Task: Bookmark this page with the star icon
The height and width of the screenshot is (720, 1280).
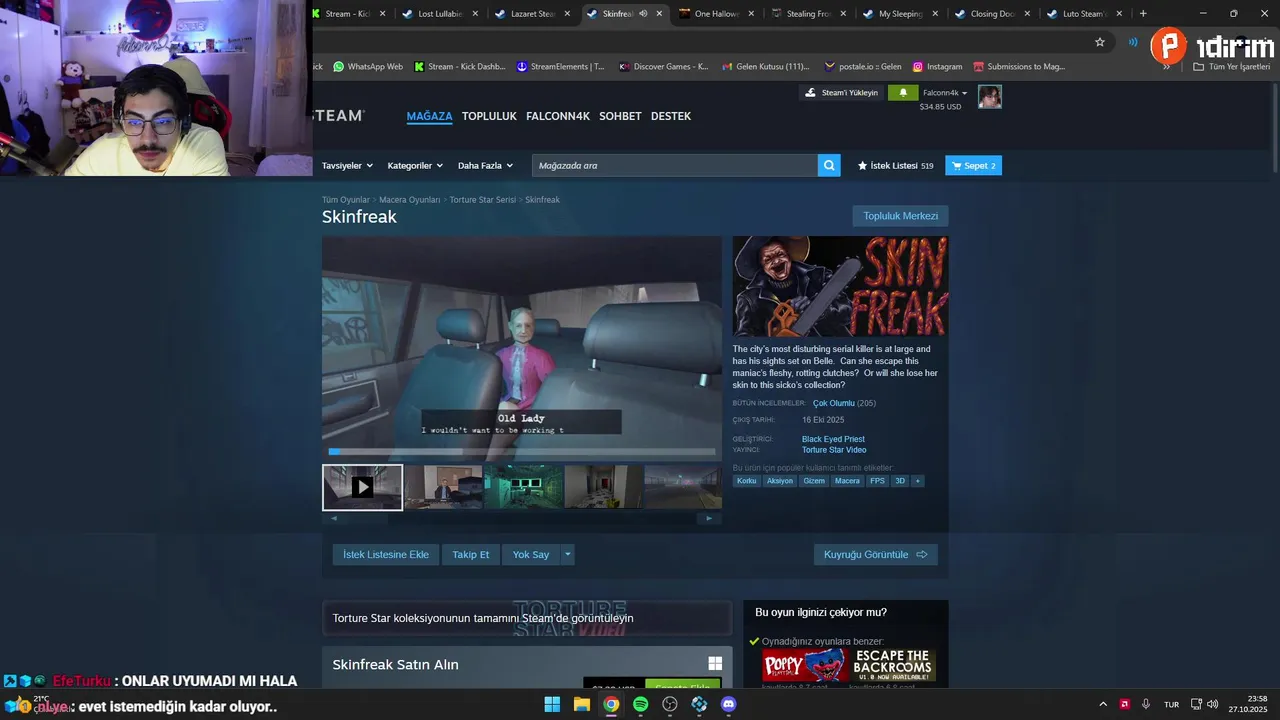Action: click(x=1100, y=42)
